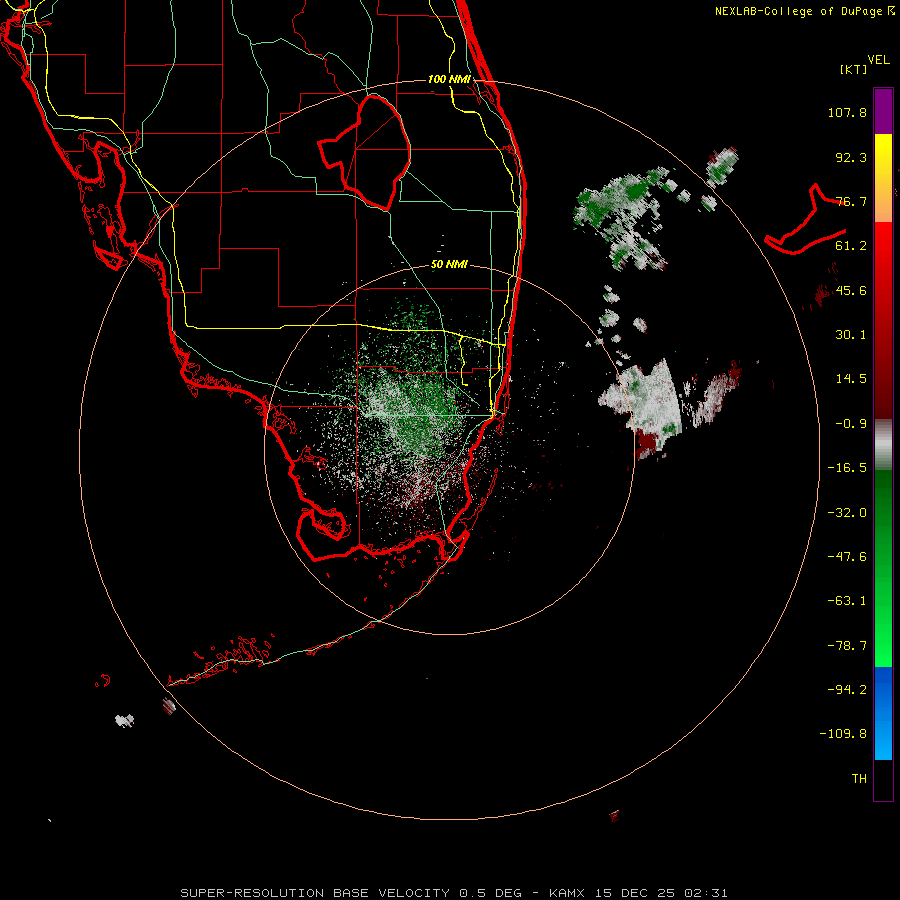Viewport: 900px width, 900px height.
Task: Click the 107.8 velocity scale value
Action: point(847,112)
